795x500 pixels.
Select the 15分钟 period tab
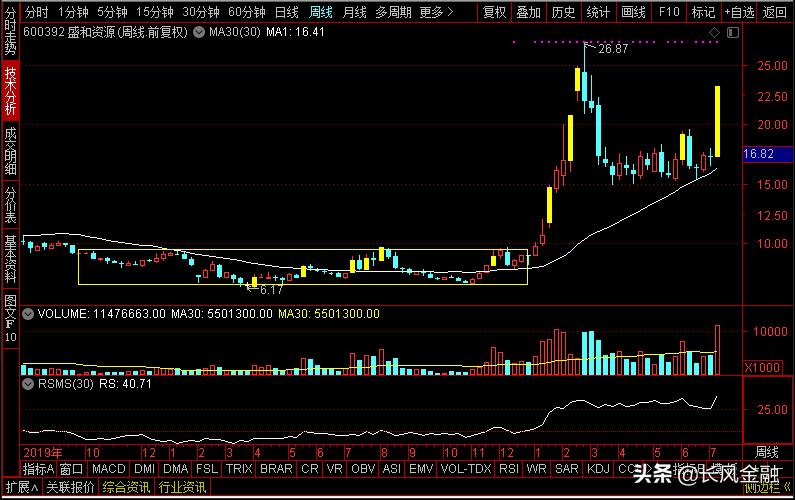click(154, 12)
